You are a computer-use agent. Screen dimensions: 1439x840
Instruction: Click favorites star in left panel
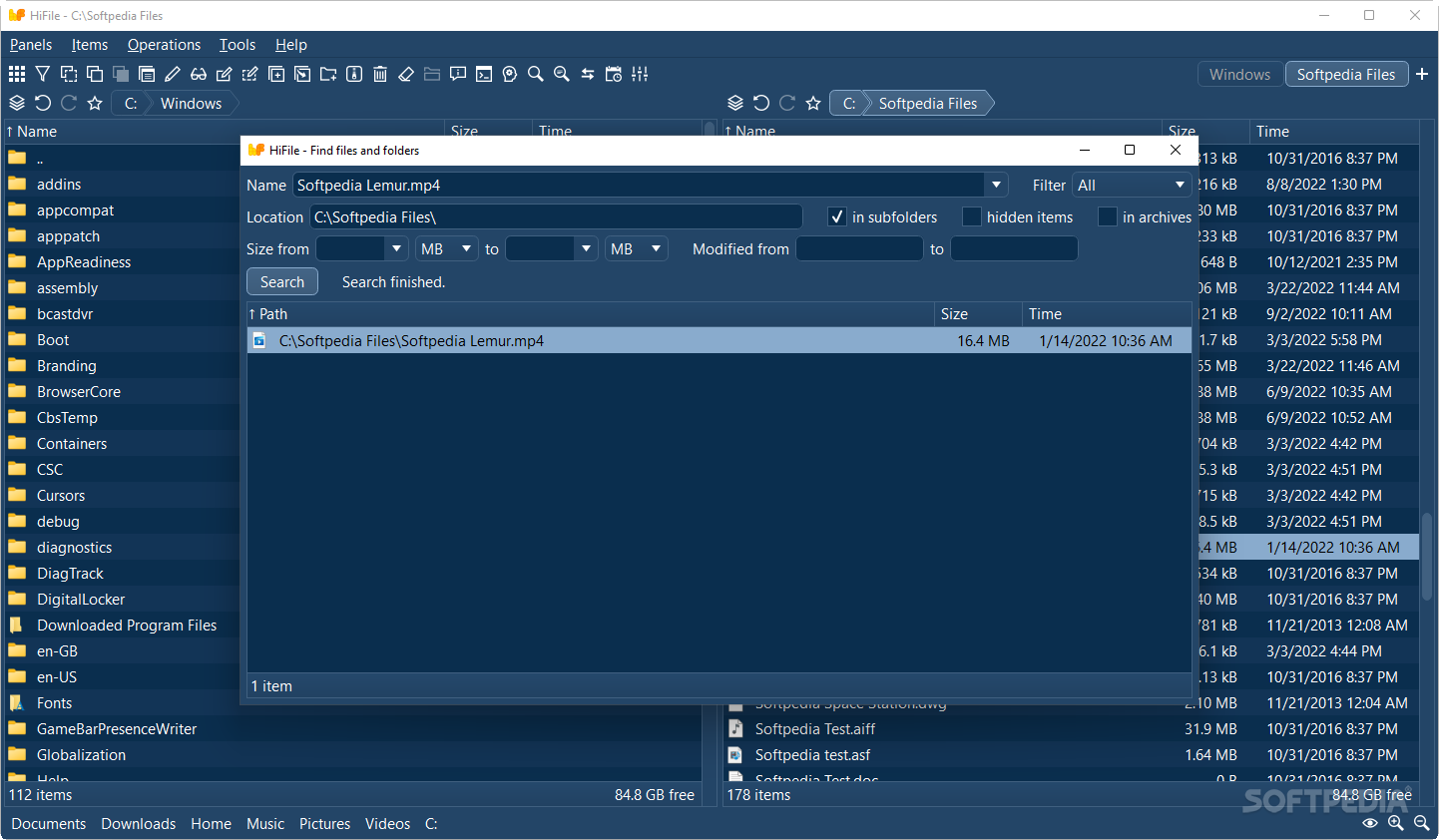click(x=95, y=103)
